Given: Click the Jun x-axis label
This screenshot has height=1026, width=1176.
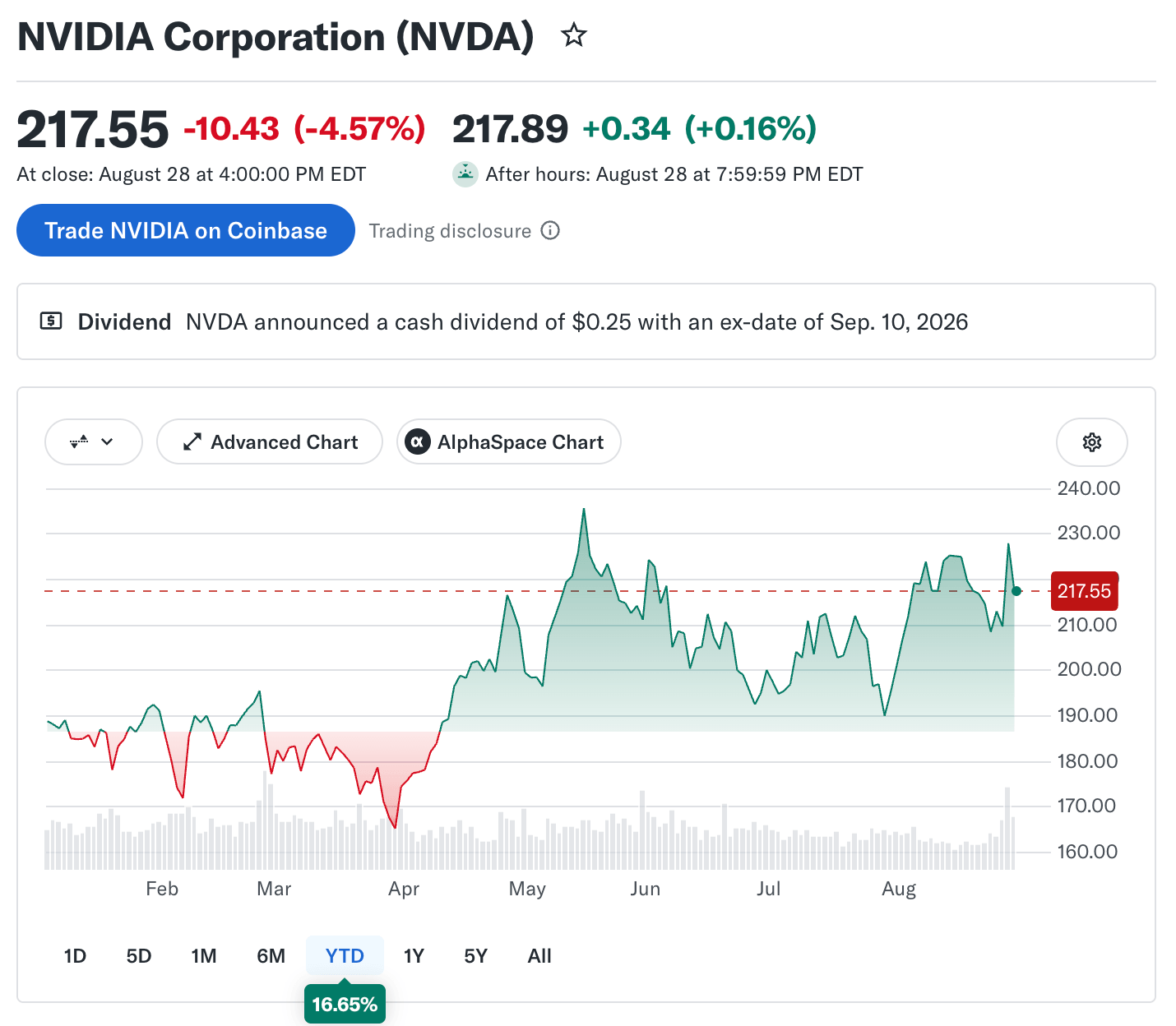Looking at the screenshot, I should click(646, 889).
